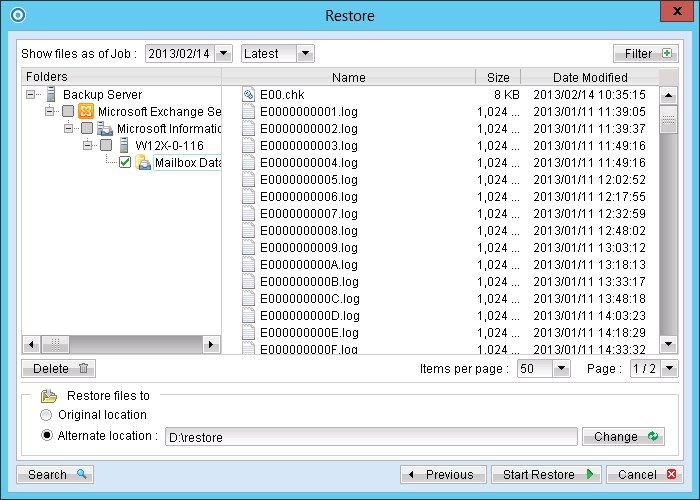Viewport: 700px width, 500px height.
Task: Click the W12X-0-116 server icon
Action: click(124, 146)
